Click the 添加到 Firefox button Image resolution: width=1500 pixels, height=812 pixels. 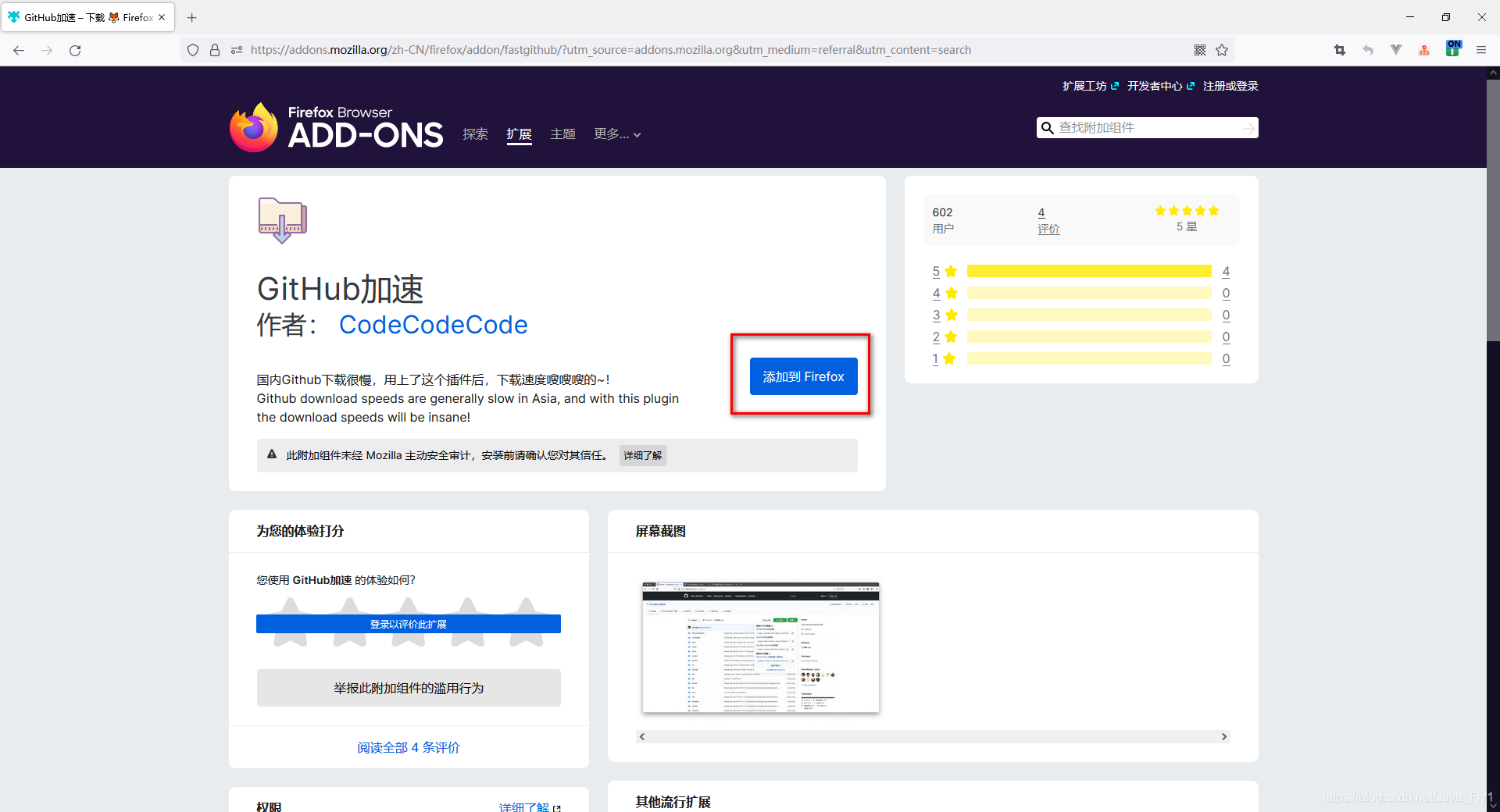tap(803, 376)
